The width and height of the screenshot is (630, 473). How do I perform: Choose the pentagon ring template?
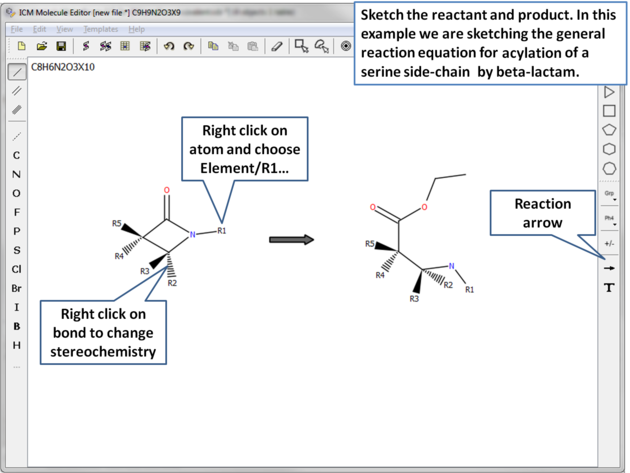(609, 130)
